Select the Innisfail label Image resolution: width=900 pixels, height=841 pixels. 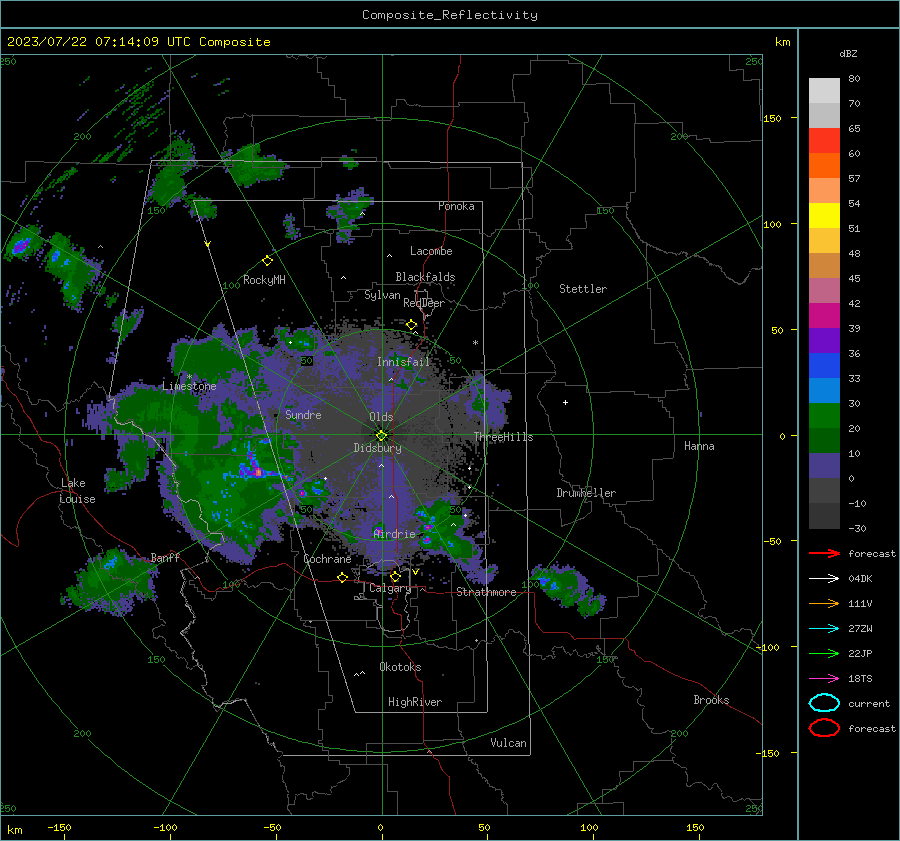[x=403, y=362]
